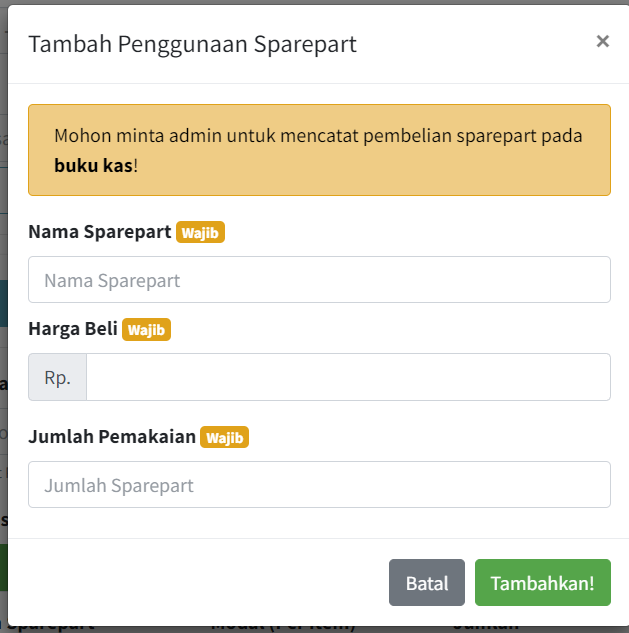Focus the Harga Beli price input
The width and height of the screenshot is (629, 633).
[x=348, y=377]
